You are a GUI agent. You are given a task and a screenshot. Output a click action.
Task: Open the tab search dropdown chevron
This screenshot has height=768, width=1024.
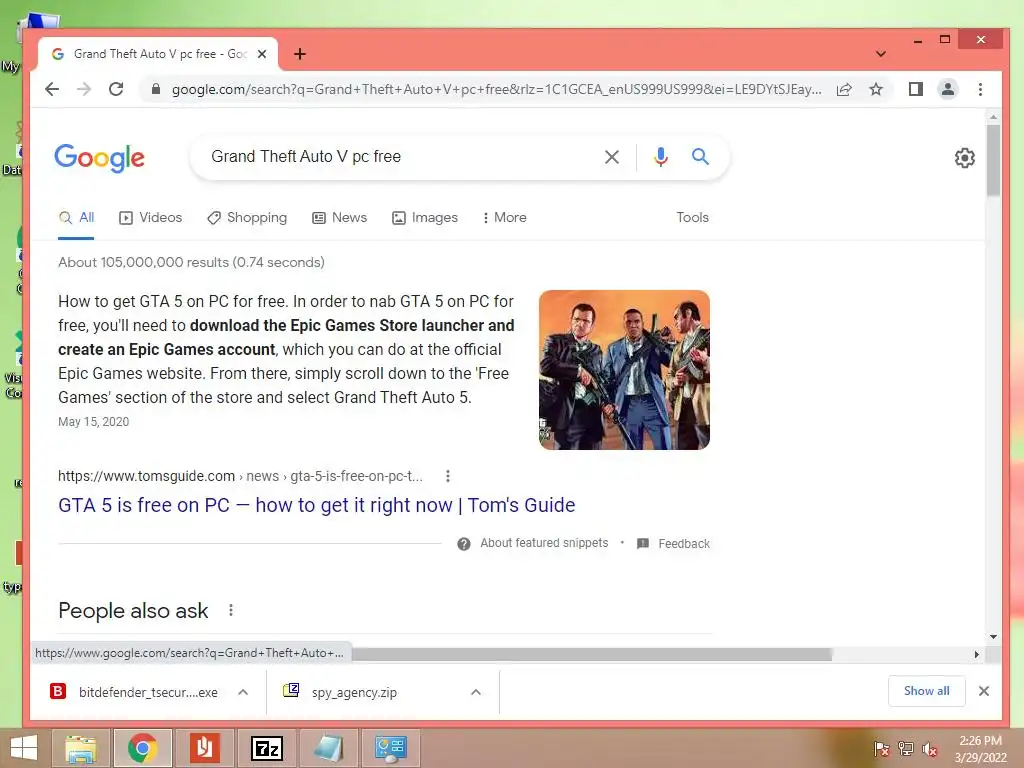(880, 54)
